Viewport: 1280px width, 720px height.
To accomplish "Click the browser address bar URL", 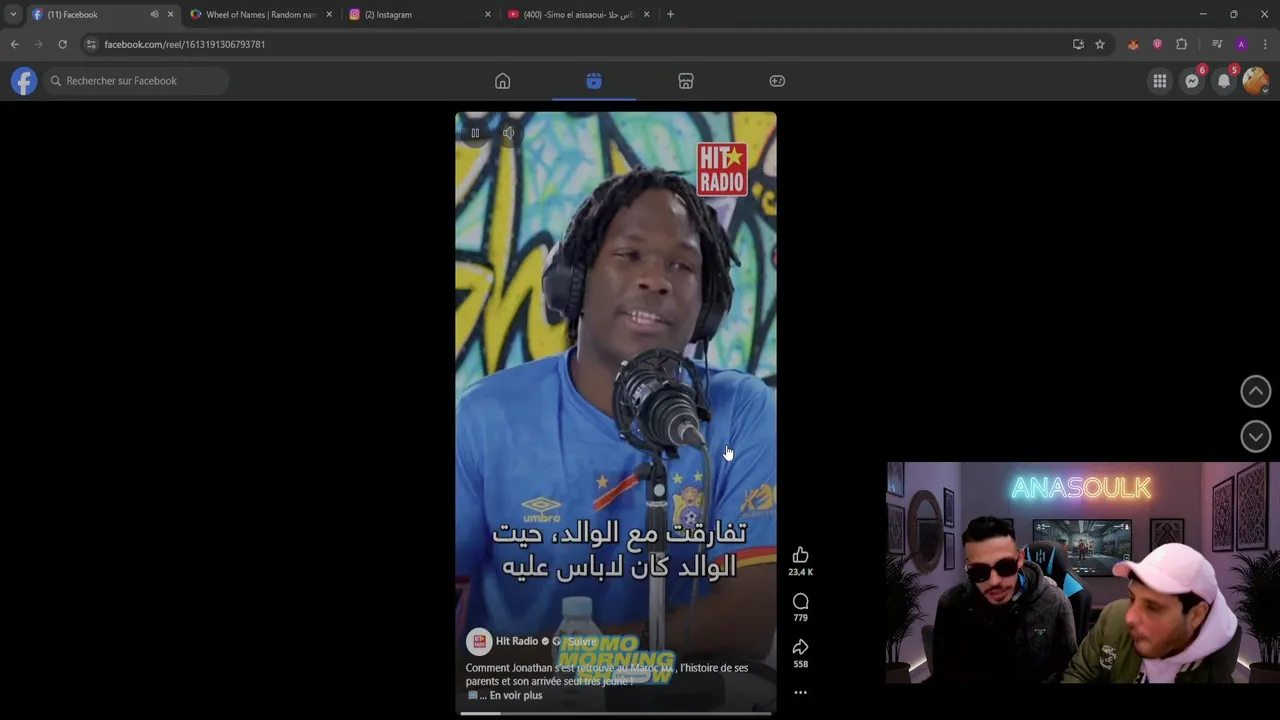I will click(x=185, y=44).
